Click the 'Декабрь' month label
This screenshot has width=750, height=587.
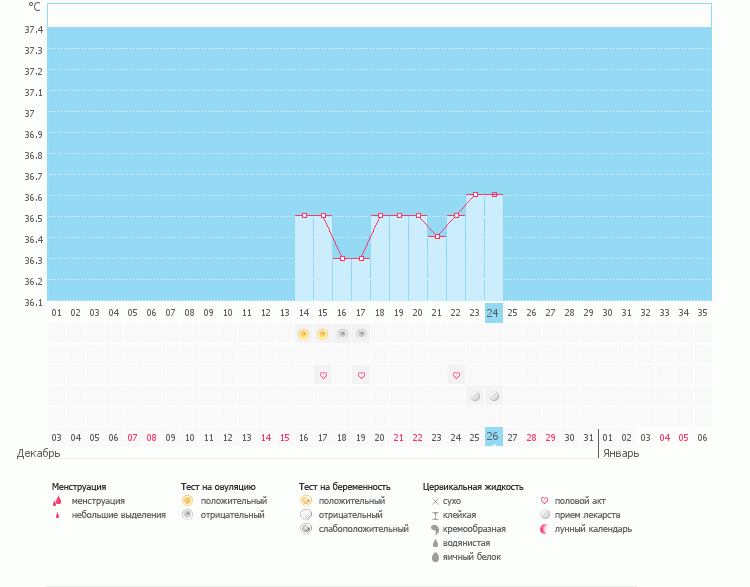pyautogui.click(x=40, y=453)
